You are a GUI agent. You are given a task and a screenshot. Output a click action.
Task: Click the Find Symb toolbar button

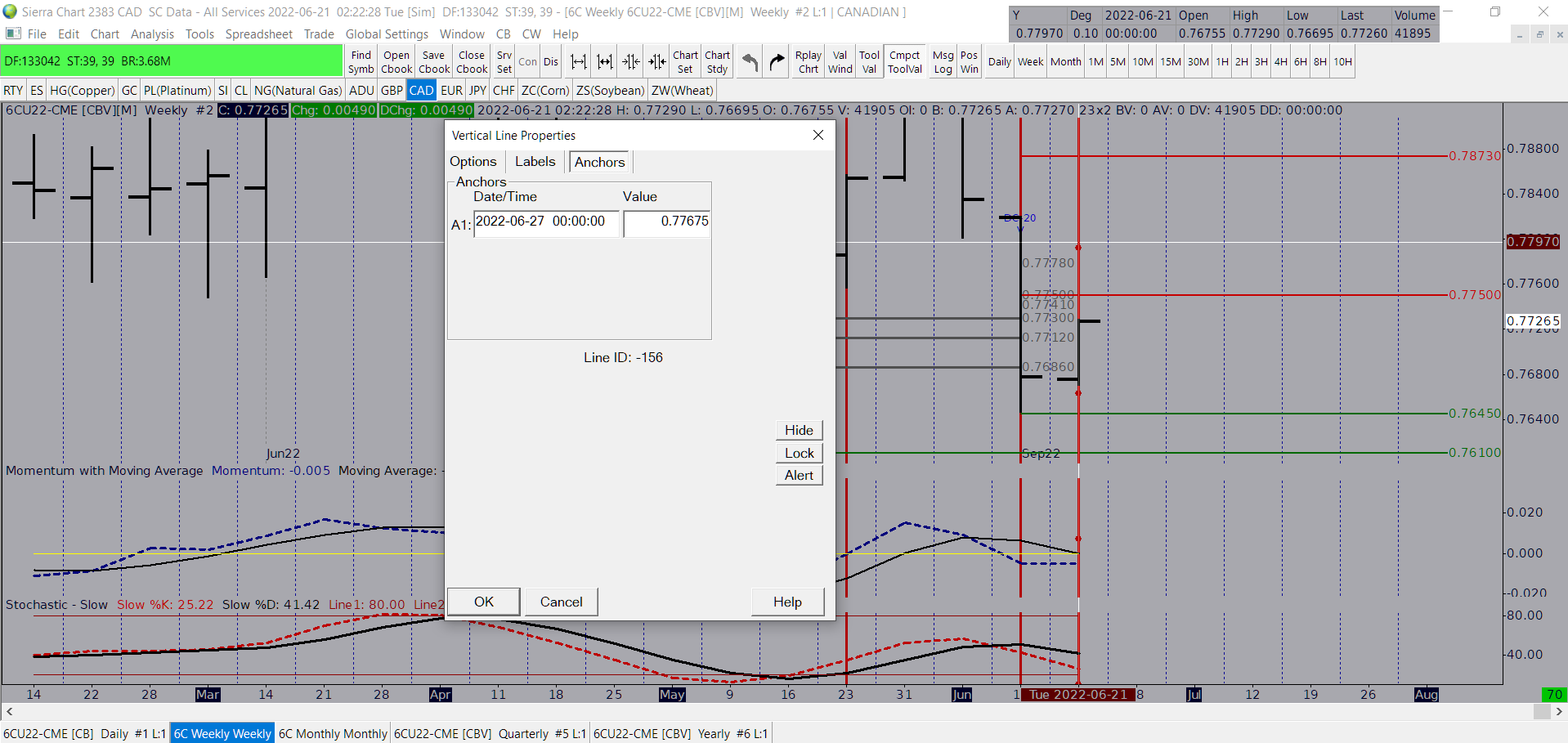click(361, 62)
